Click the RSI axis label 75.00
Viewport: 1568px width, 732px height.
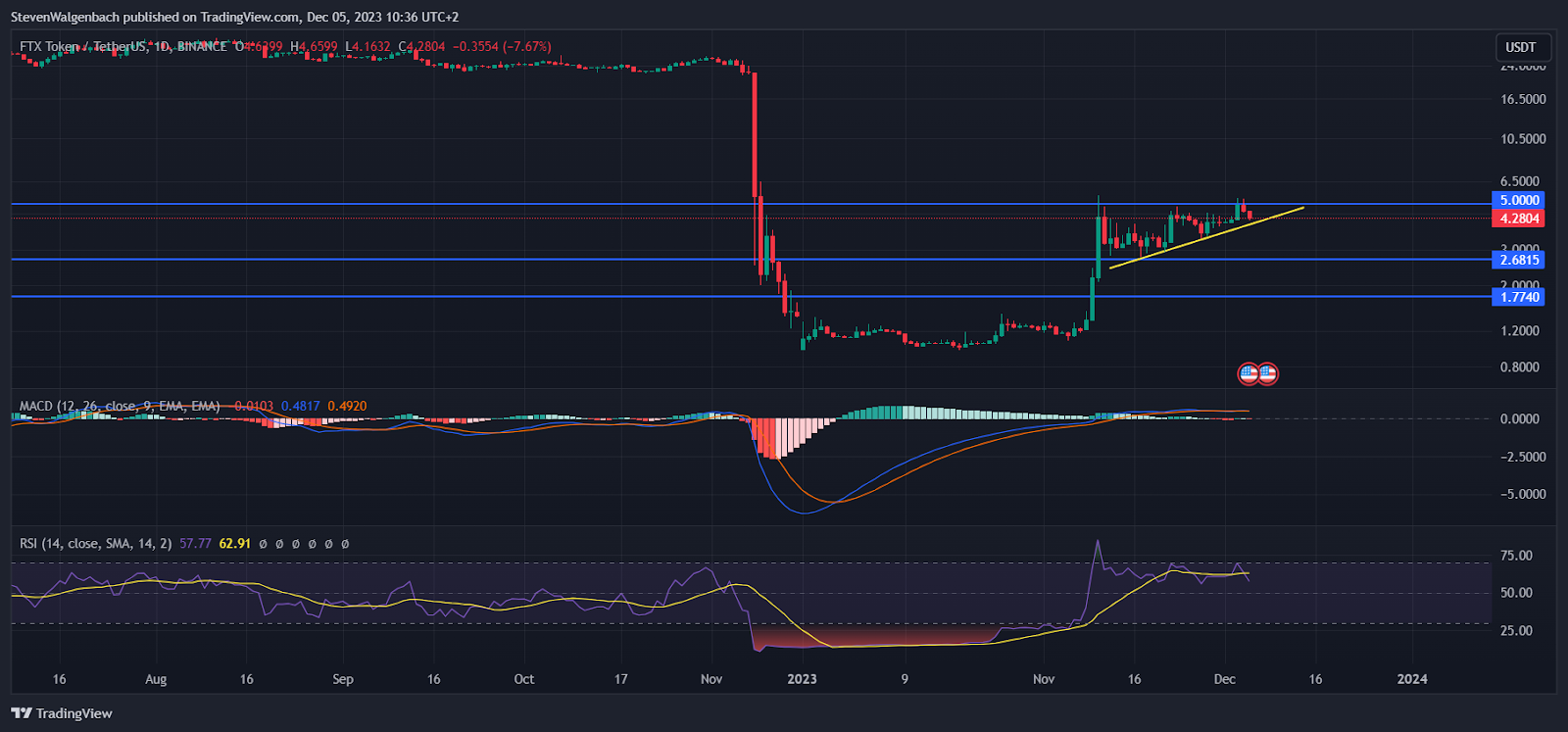click(x=1516, y=556)
